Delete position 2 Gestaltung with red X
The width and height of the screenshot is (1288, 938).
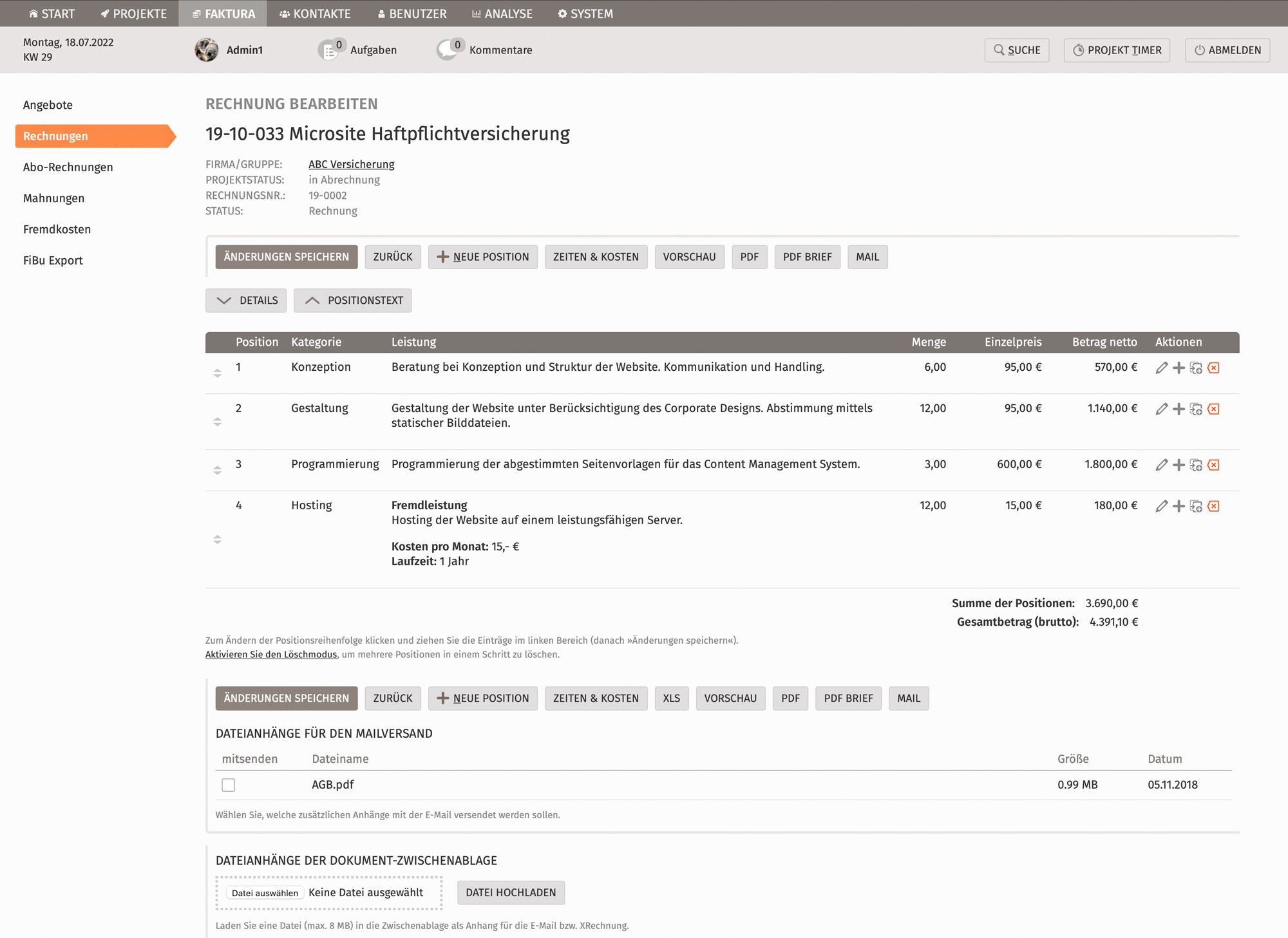coord(1213,409)
